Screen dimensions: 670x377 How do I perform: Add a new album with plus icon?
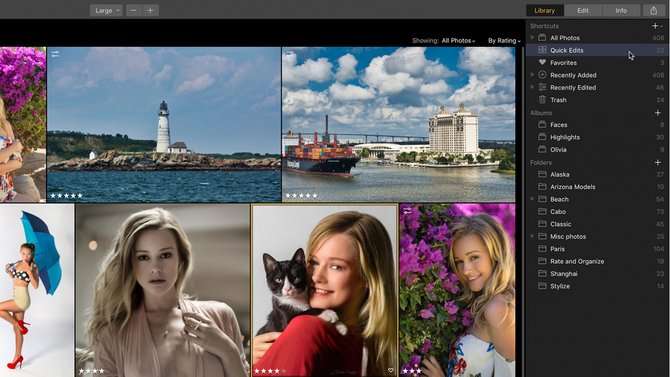658,113
